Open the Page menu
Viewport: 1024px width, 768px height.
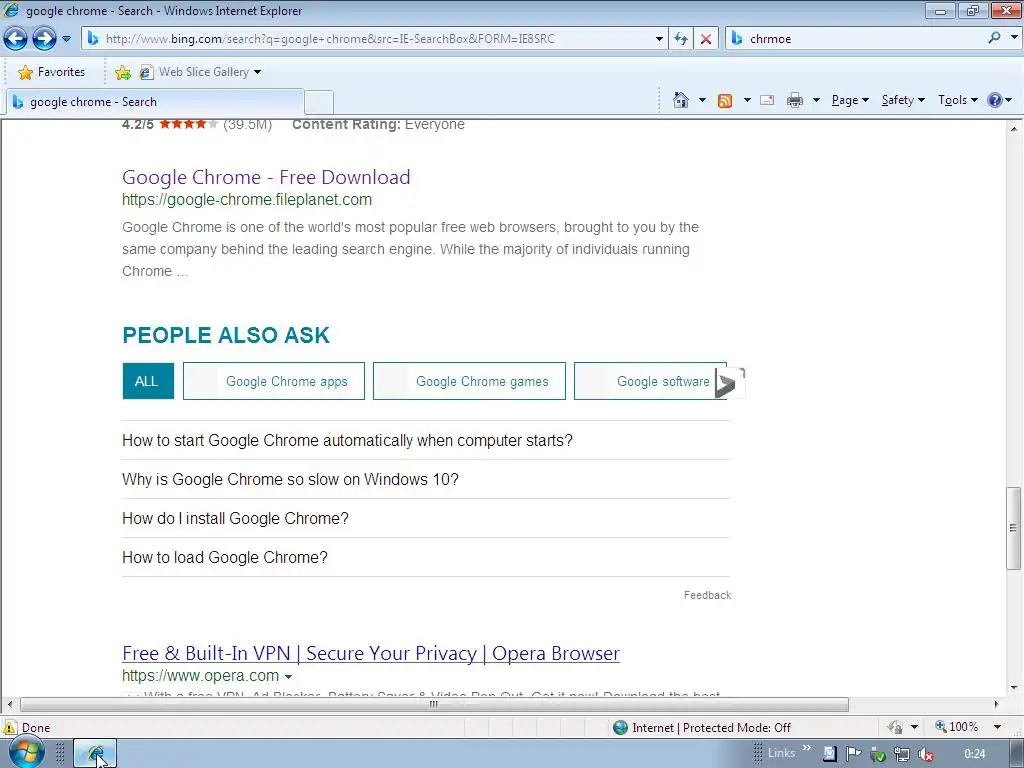[x=850, y=100]
